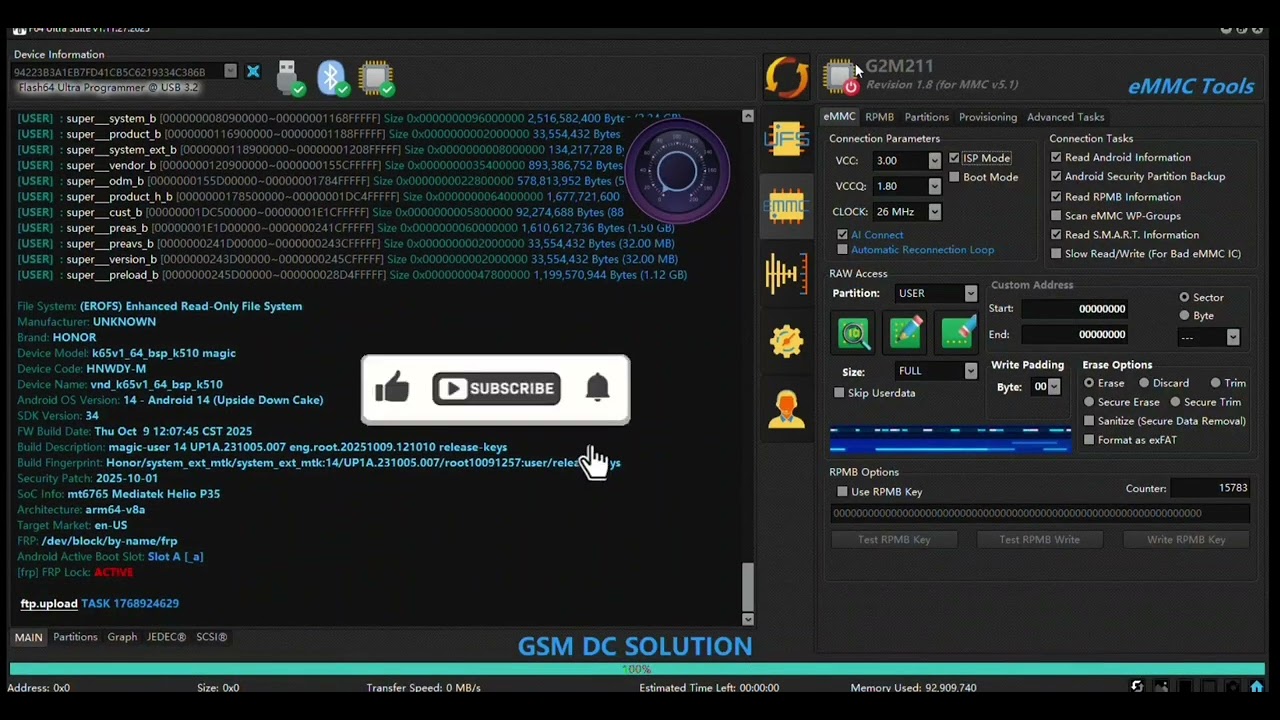Viewport: 1280px width, 720px height.
Task: Click the status bar sync arrows icon
Action: [x=1137, y=687]
